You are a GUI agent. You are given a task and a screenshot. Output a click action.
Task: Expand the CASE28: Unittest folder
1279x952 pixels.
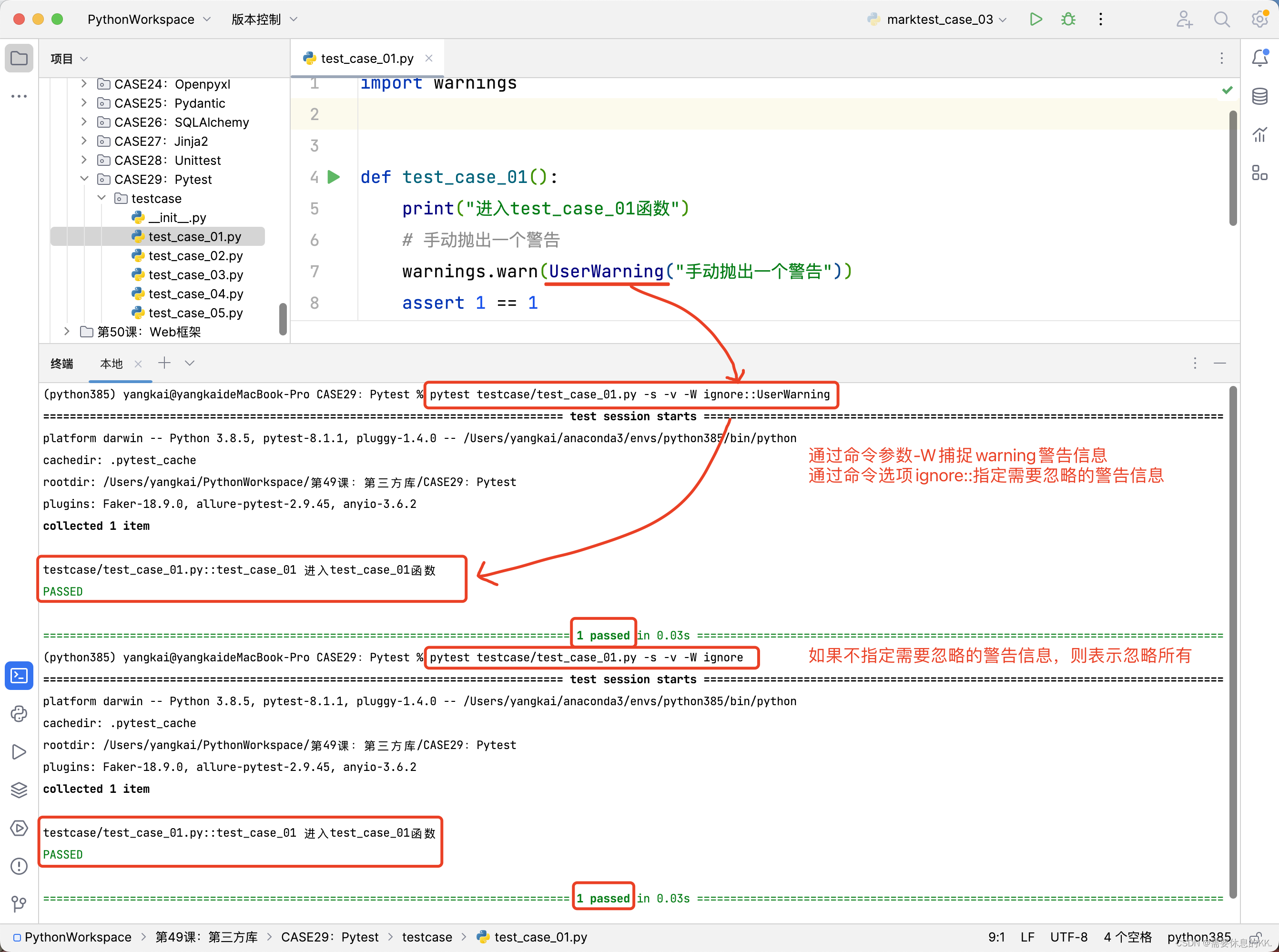84,160
